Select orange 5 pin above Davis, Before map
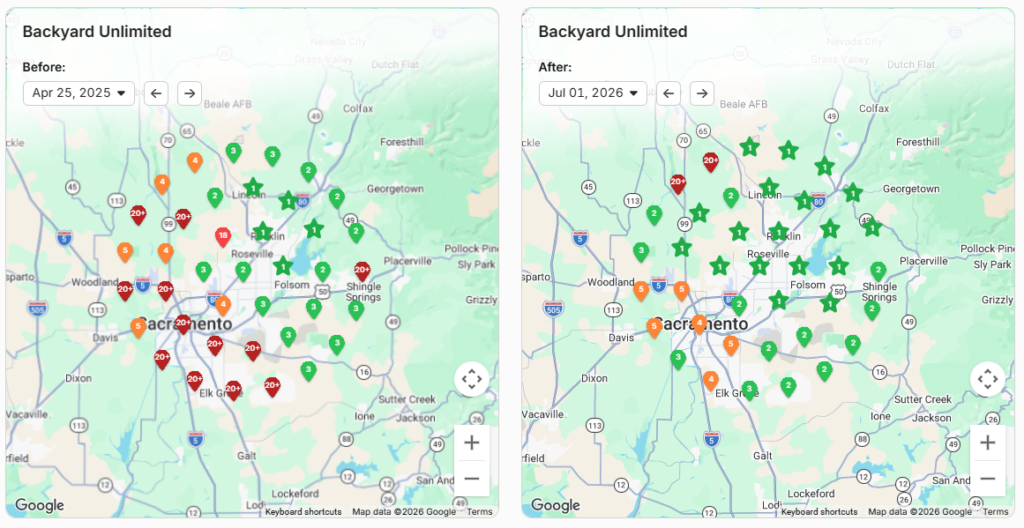The image size is (1024, 528). tap(138, 327)
